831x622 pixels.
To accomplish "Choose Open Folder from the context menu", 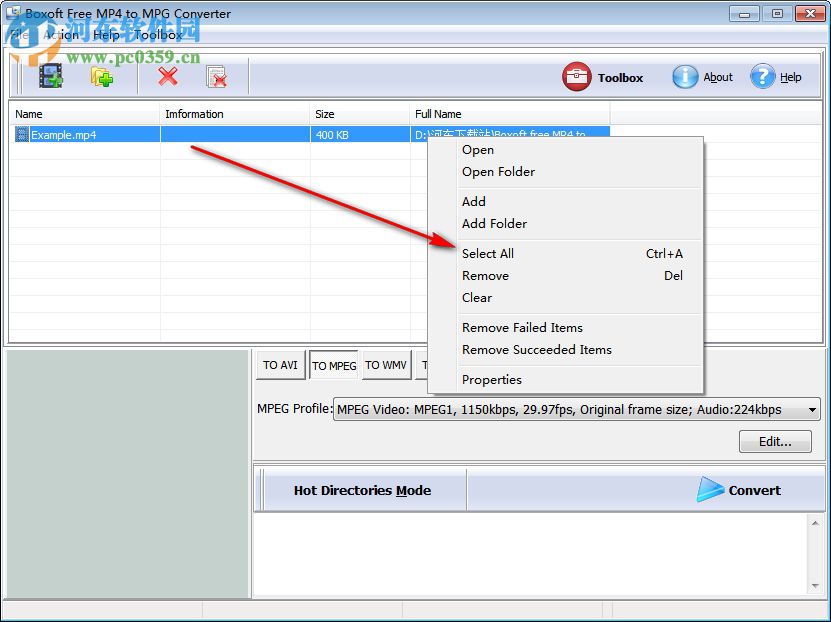I will [498, 171].
